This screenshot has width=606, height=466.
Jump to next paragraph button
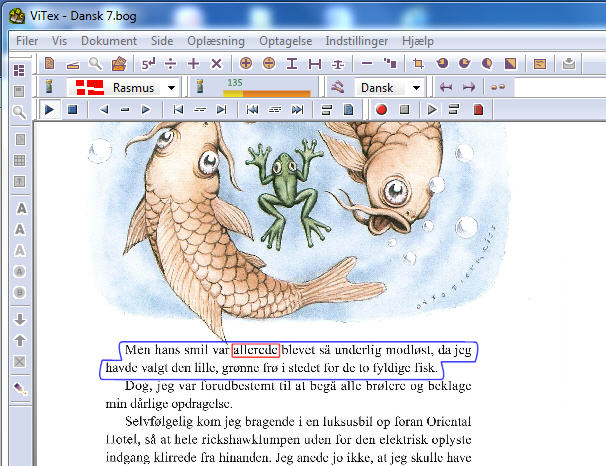297,110
